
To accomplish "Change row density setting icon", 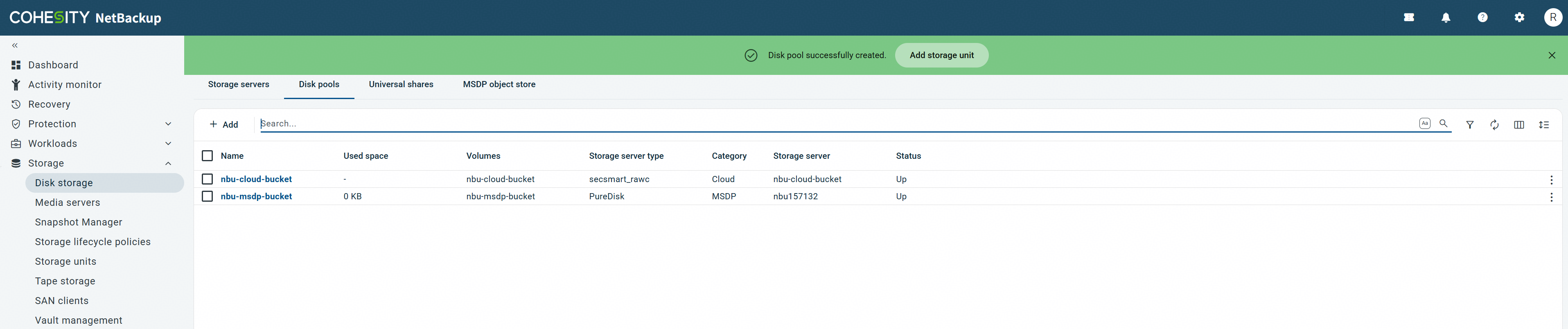I will click(1544, 125).
